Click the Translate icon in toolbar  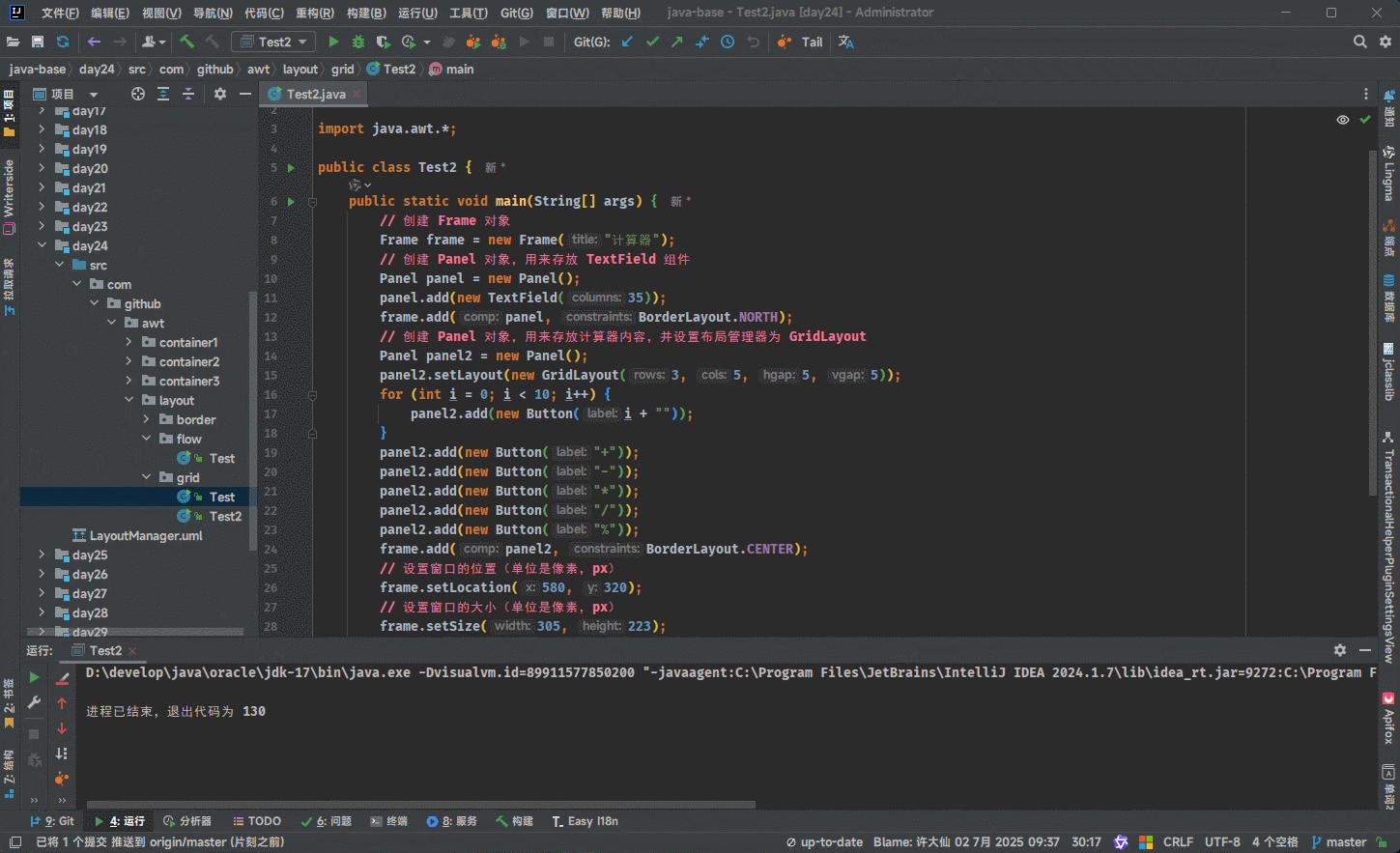coord(846,42)
